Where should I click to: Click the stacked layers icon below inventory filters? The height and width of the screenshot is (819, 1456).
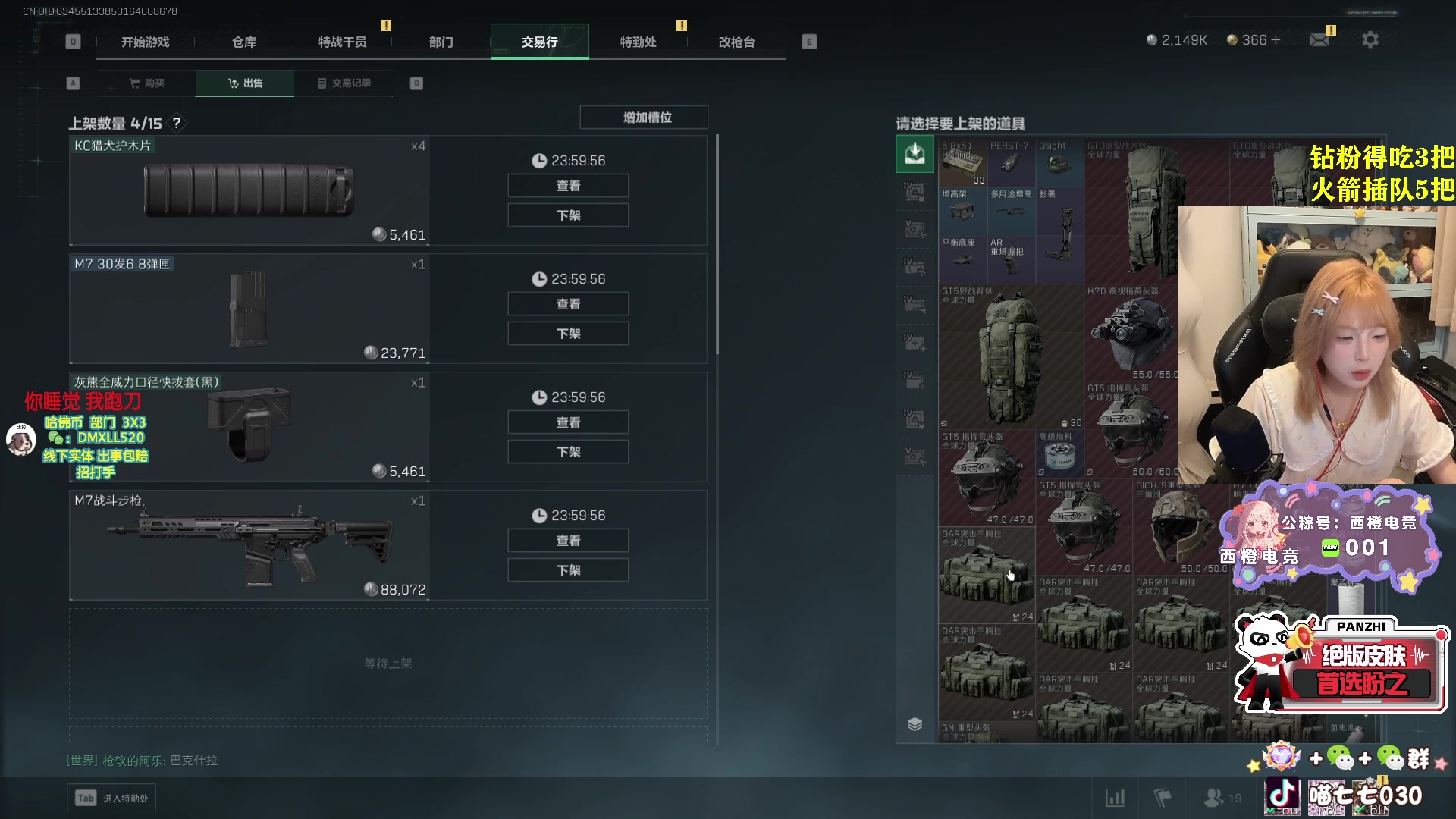click(x=915, y=724)
